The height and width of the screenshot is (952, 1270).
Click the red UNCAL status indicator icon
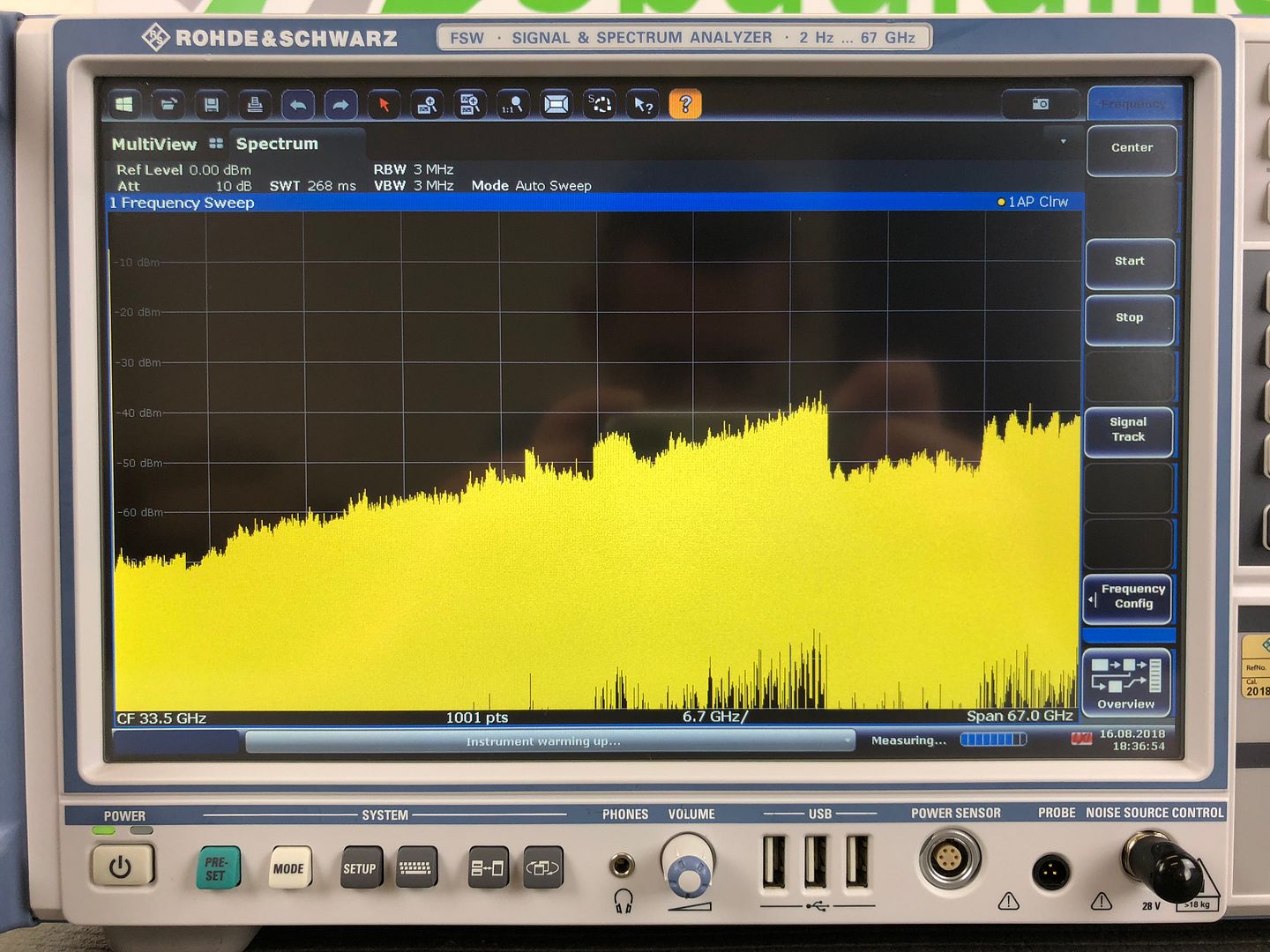[1081, 739]
